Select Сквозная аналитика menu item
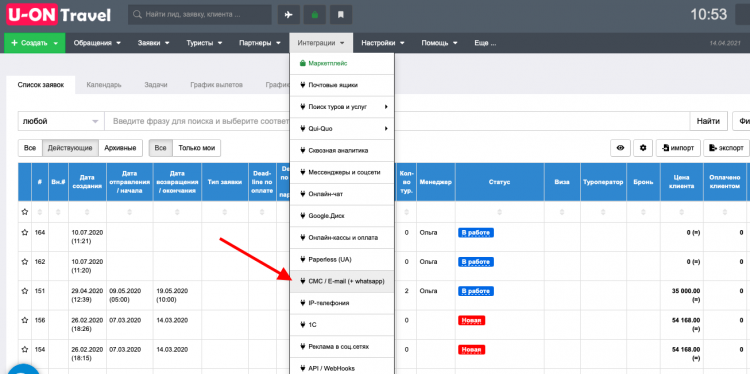 [342, 151]
